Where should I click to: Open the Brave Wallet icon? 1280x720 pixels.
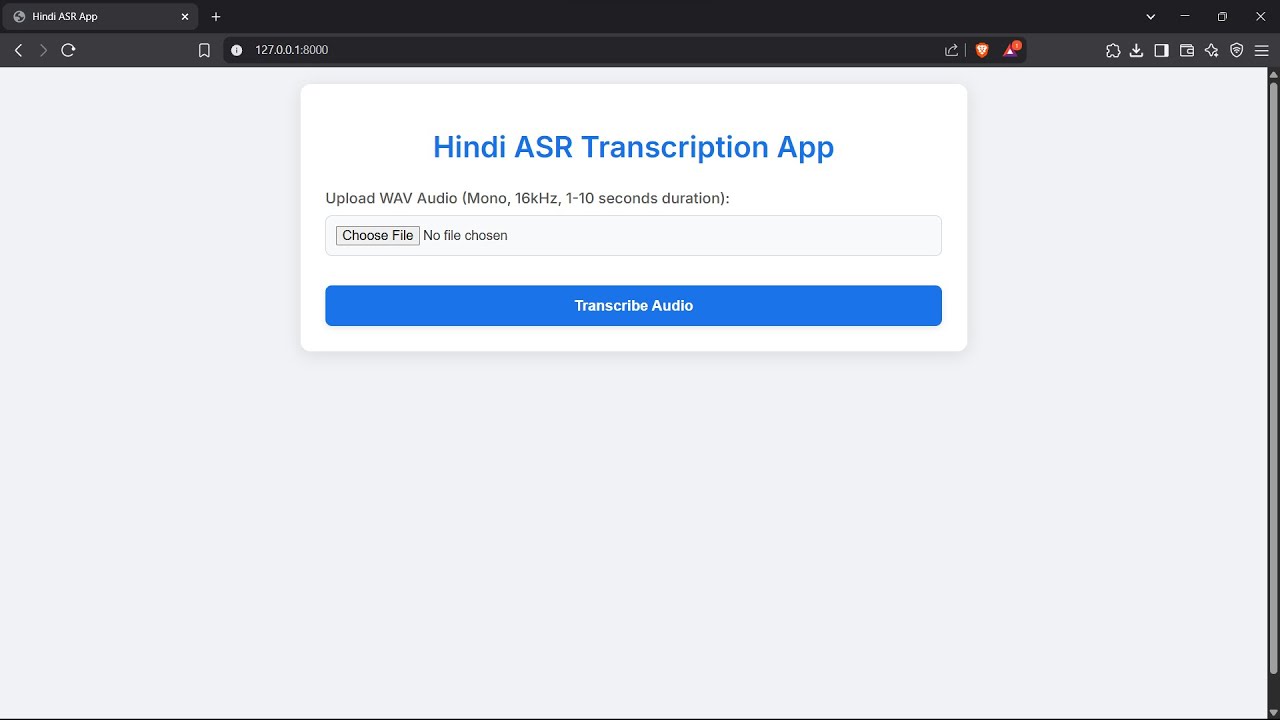click(x=1187, y=50)
